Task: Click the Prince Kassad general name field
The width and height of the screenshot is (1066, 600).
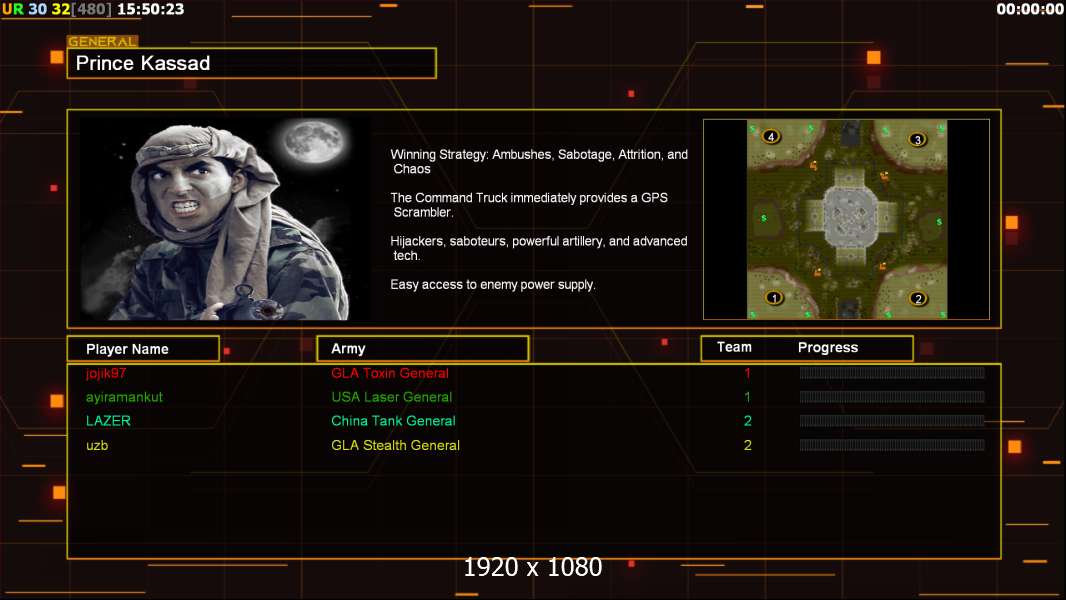Action: (252, 63)
